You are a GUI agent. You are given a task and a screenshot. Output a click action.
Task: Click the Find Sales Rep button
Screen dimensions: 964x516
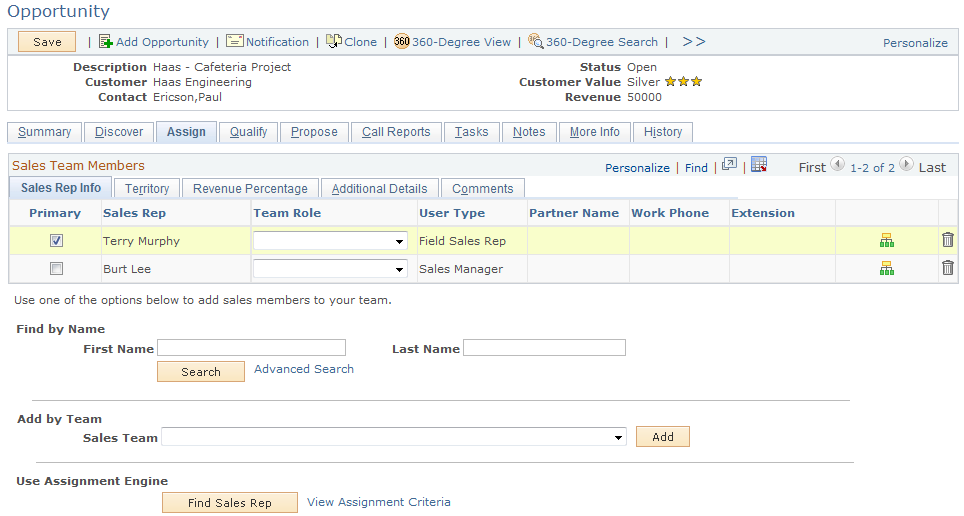pos(230,502)
